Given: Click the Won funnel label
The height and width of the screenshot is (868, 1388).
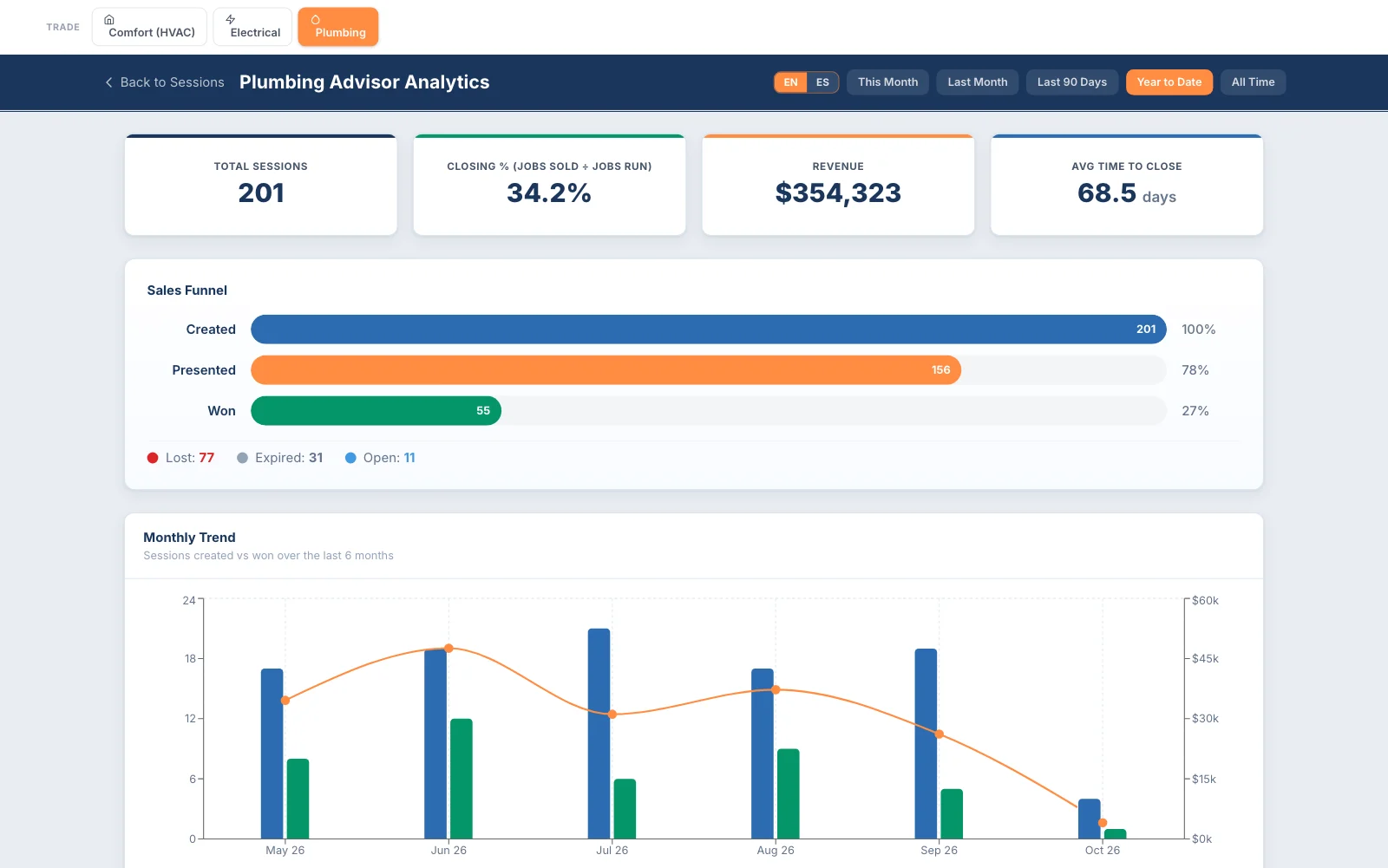Looking at the screenshot, I should coord(221,411).
